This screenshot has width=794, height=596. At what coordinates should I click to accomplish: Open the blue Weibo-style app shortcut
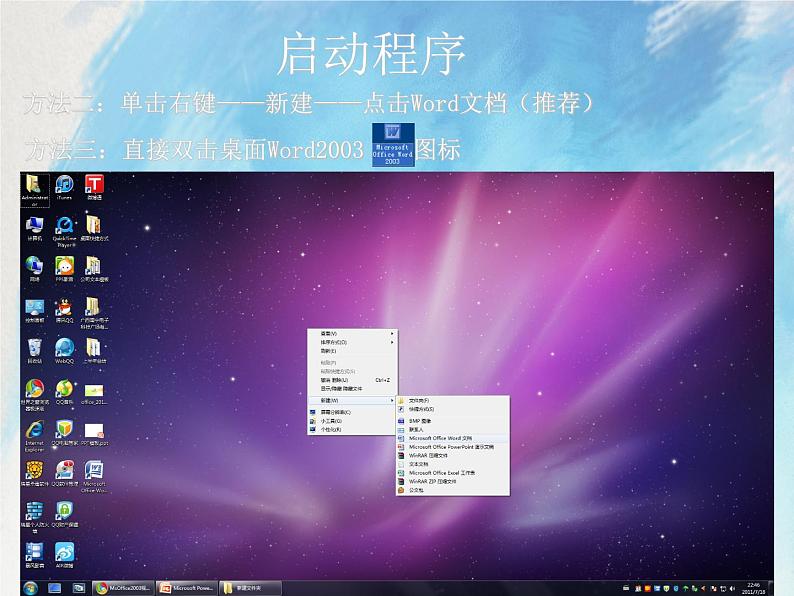coord(64,555)
